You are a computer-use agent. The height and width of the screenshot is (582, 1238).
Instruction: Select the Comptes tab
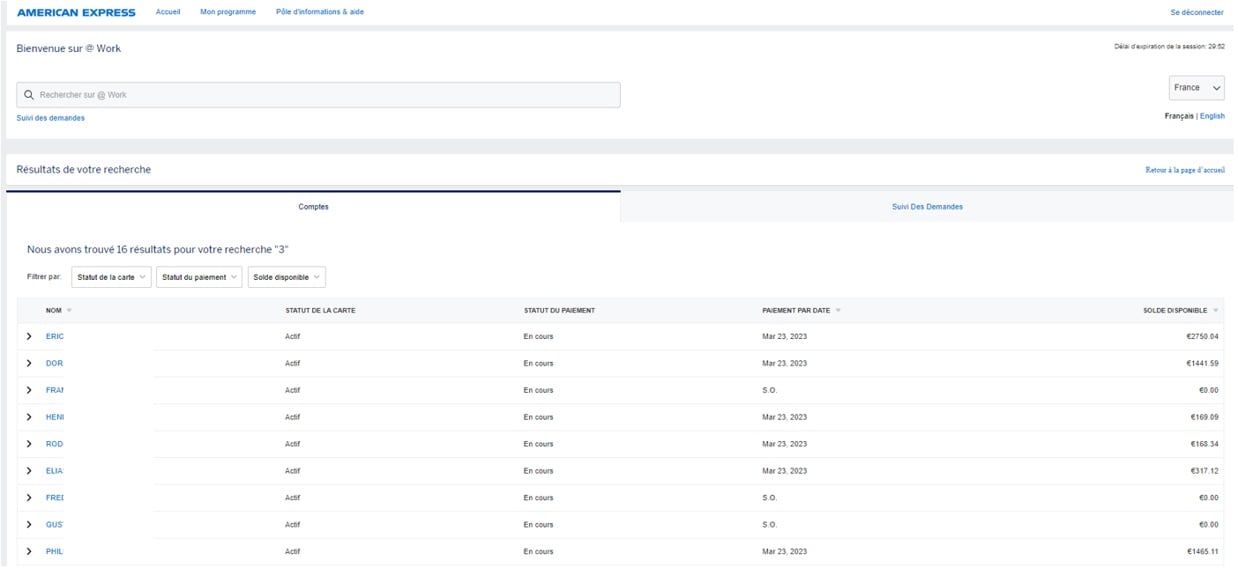(x=313, y=207)
